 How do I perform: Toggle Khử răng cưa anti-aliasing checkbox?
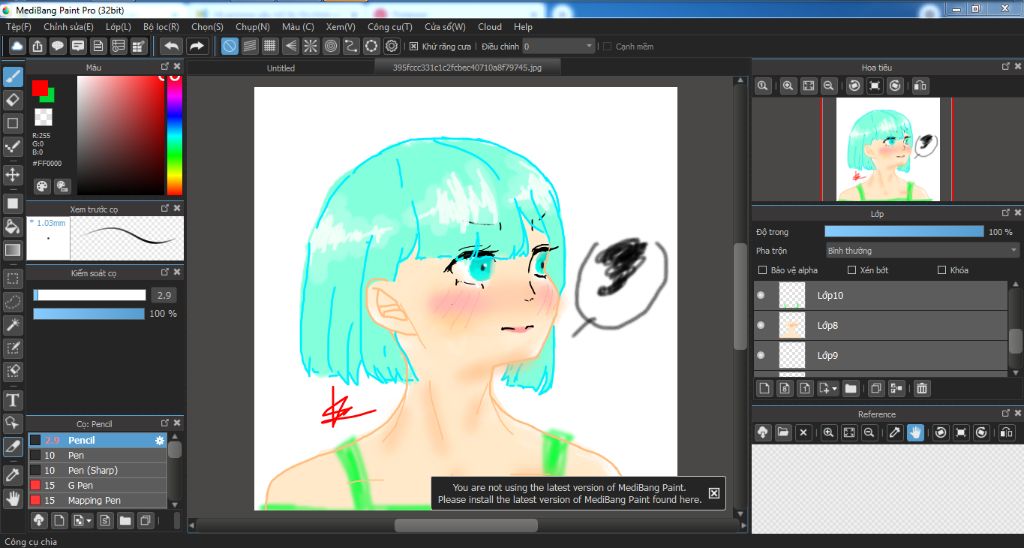click(x=413, y=46)
